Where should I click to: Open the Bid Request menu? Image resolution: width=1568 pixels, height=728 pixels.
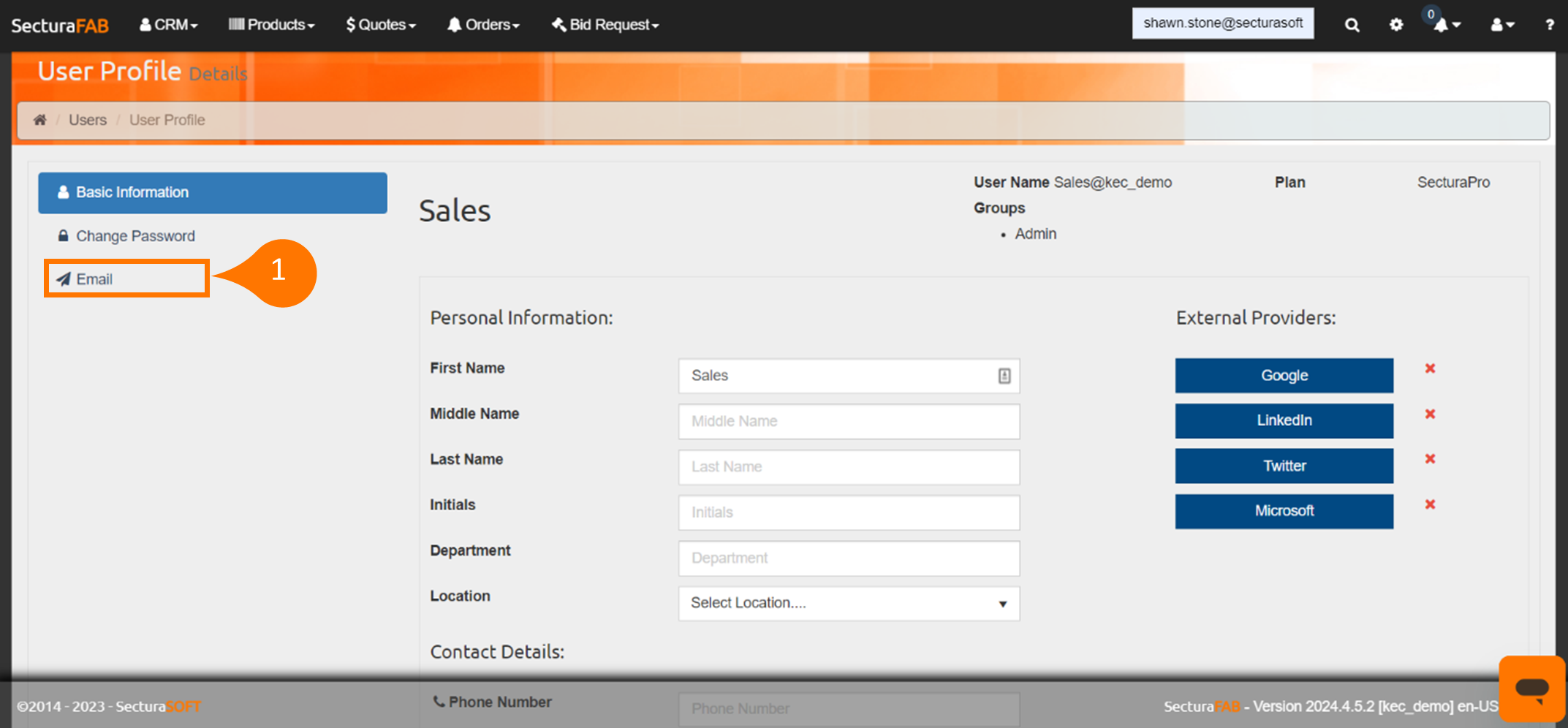605,25
